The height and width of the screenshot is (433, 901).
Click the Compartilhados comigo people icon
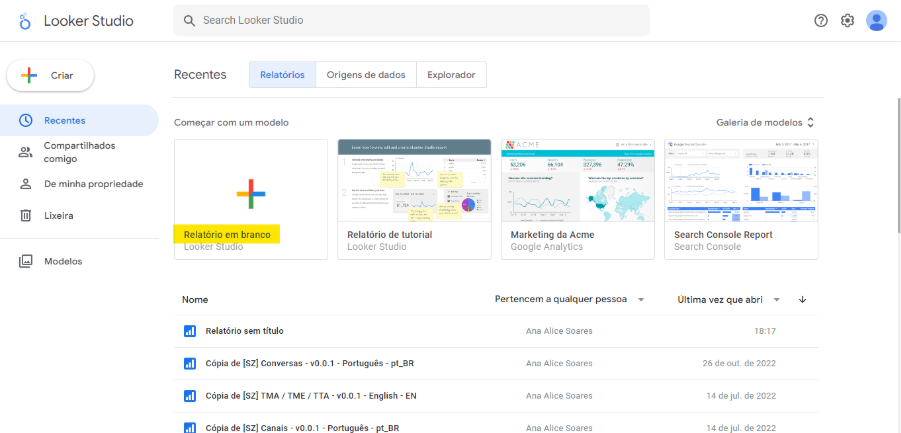[x=25, y=152]
